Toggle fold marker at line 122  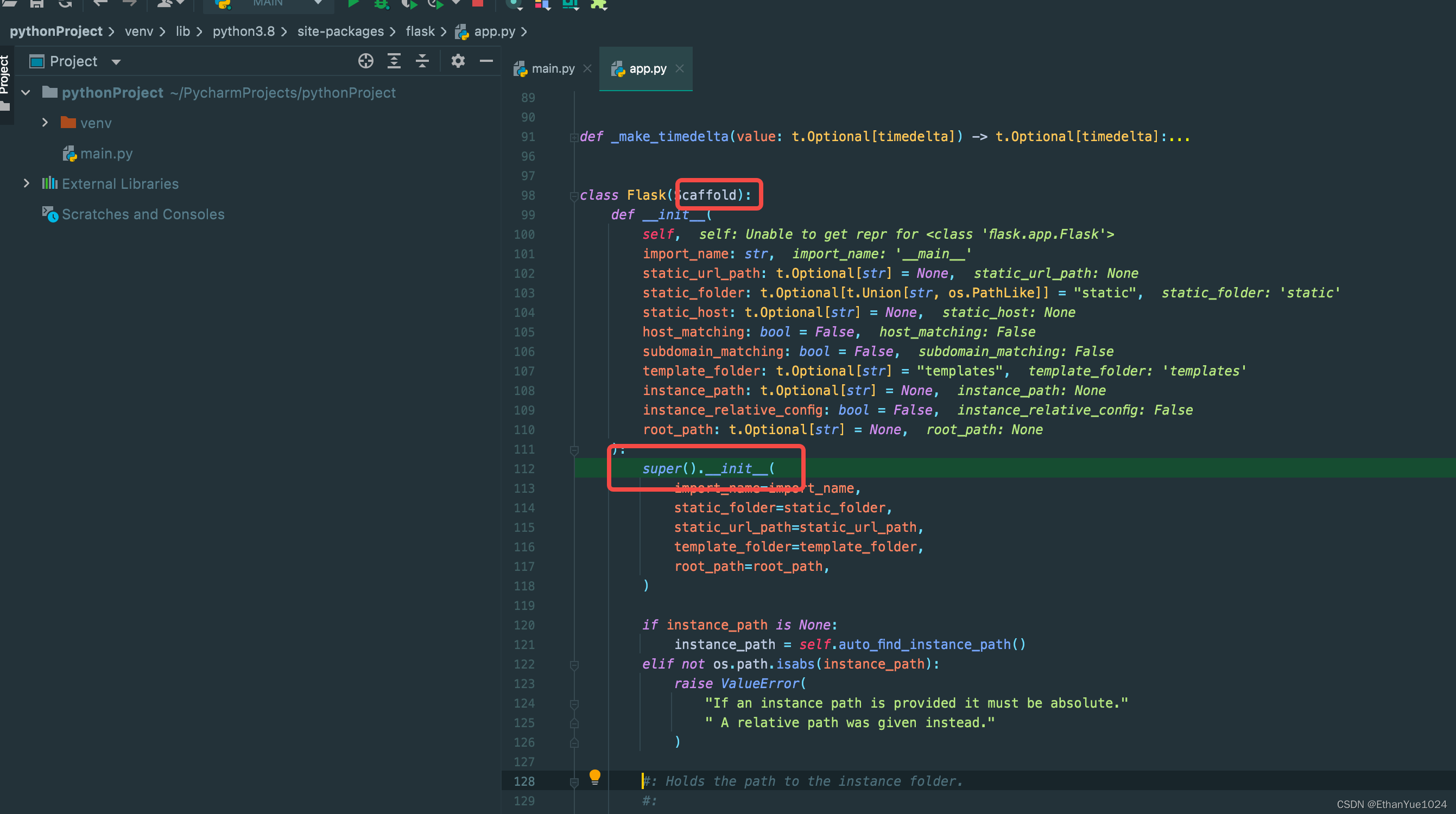click(574, 665)
